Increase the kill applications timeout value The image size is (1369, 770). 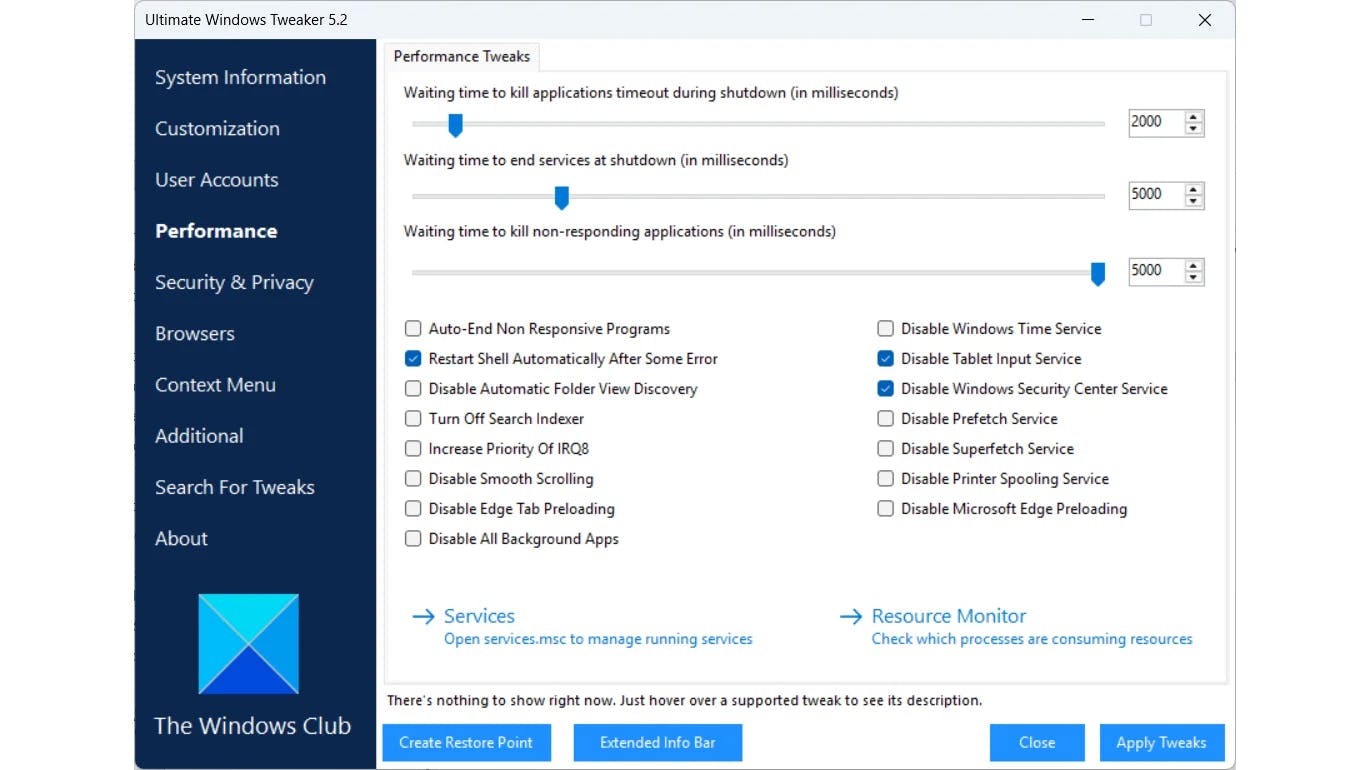coord(1193,116)
